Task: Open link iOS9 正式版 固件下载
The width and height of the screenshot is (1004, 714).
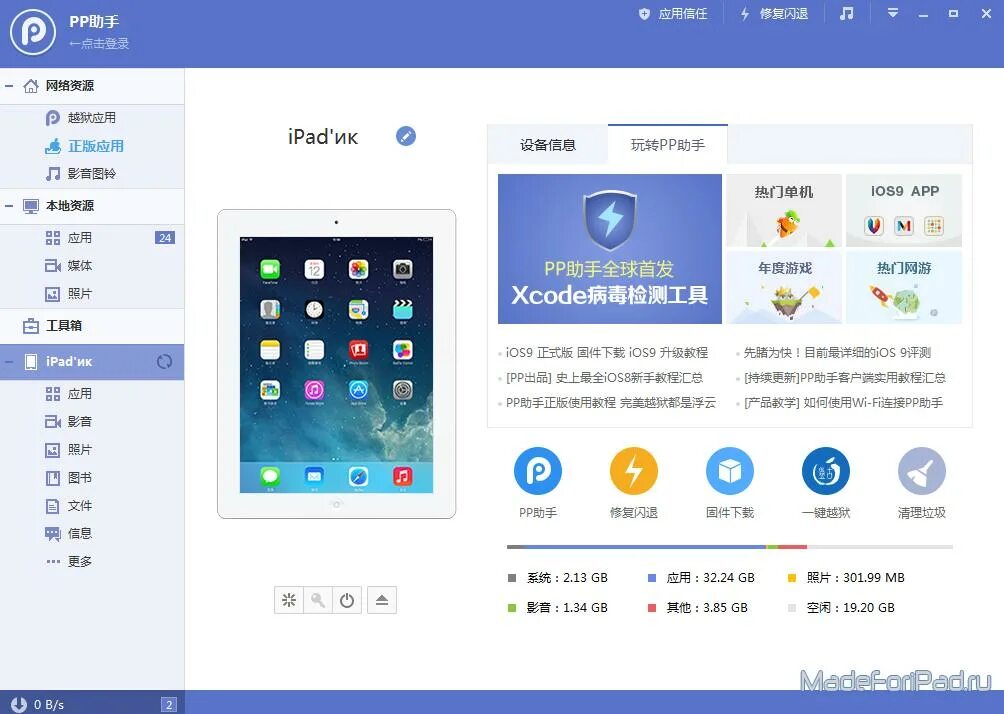Action: click(607, 353)
